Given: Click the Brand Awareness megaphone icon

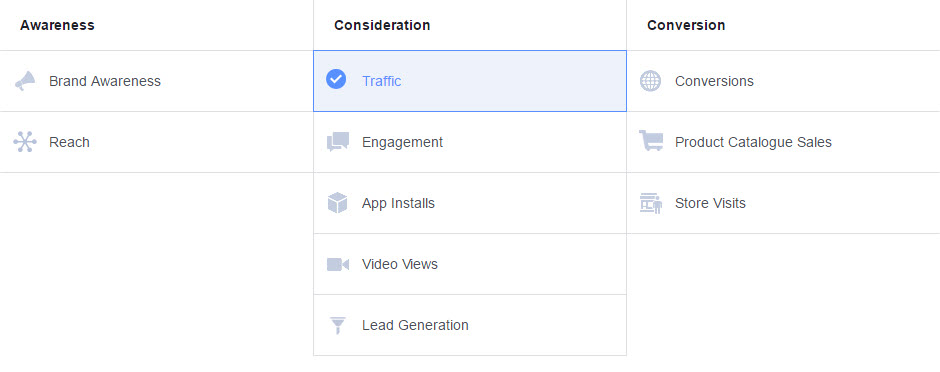Looking at the screenshot, I should click(x=25, y=81).
